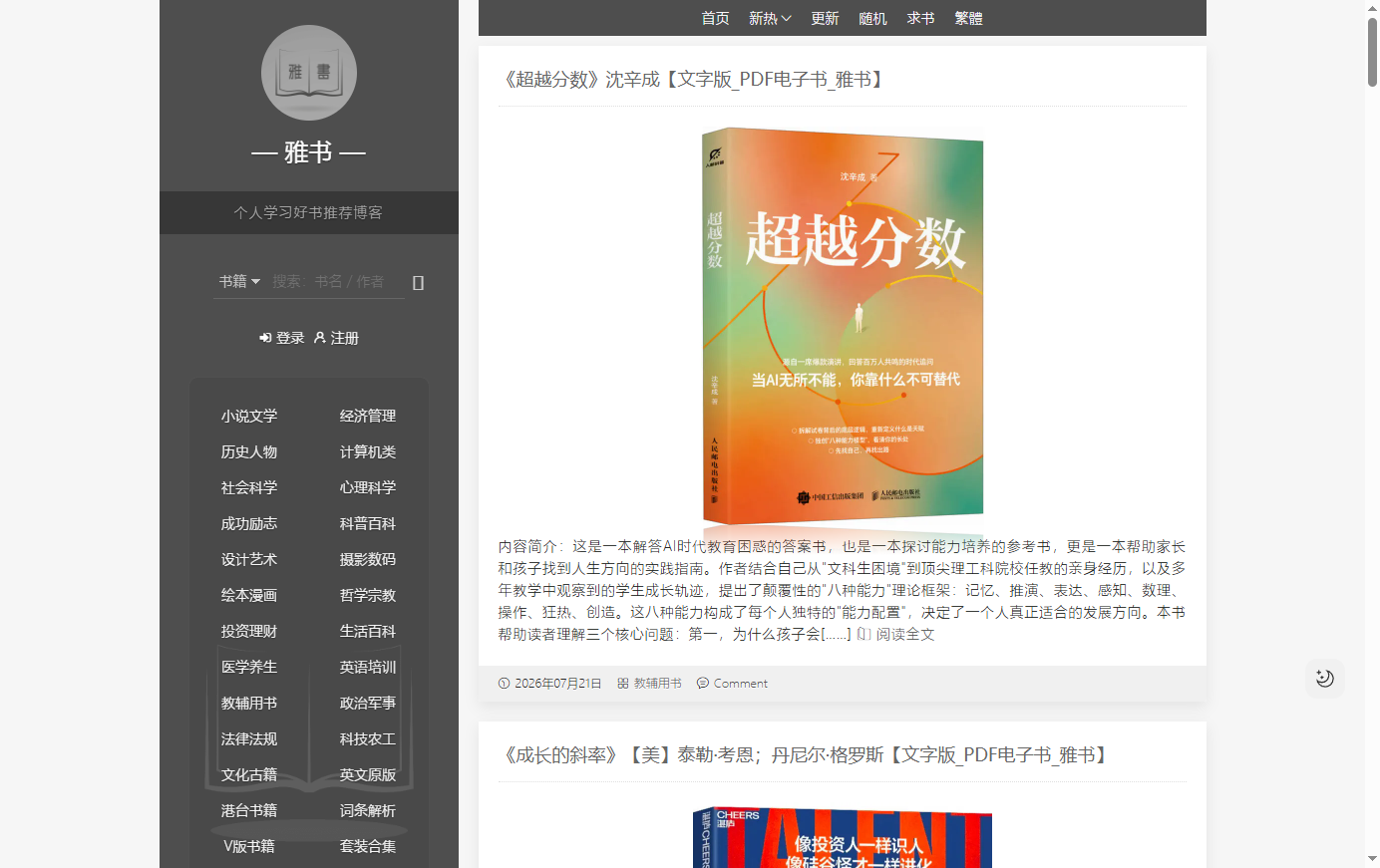Viewport: 1380px width, 868px height.
Task: Open the 英文原版 category
Action: (x=368, y=774)
